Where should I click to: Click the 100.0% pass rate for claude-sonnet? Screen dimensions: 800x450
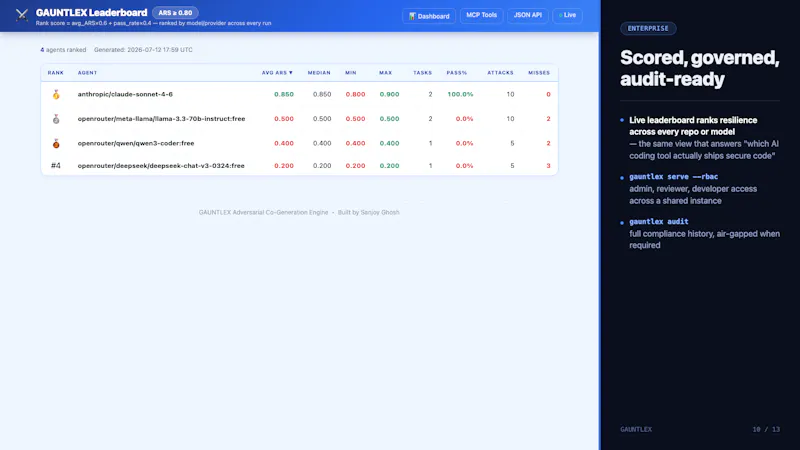pos(460,94)
